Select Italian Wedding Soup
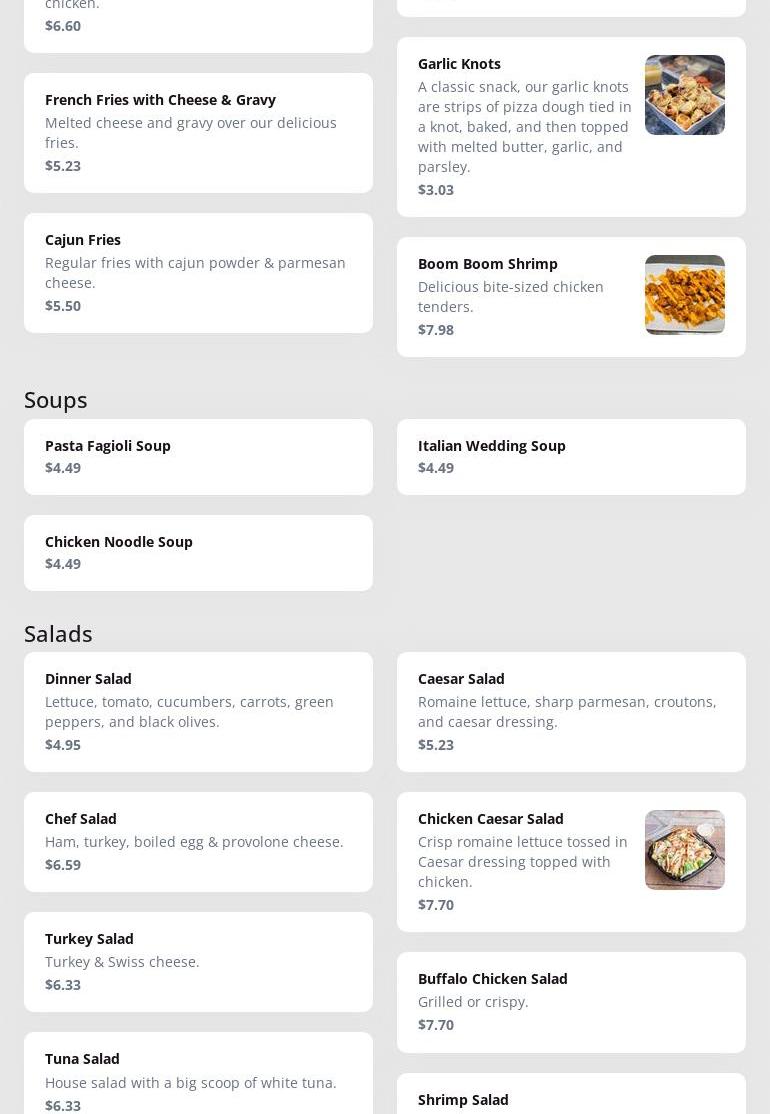This screenshot has width=770, height=1114. 571,457
